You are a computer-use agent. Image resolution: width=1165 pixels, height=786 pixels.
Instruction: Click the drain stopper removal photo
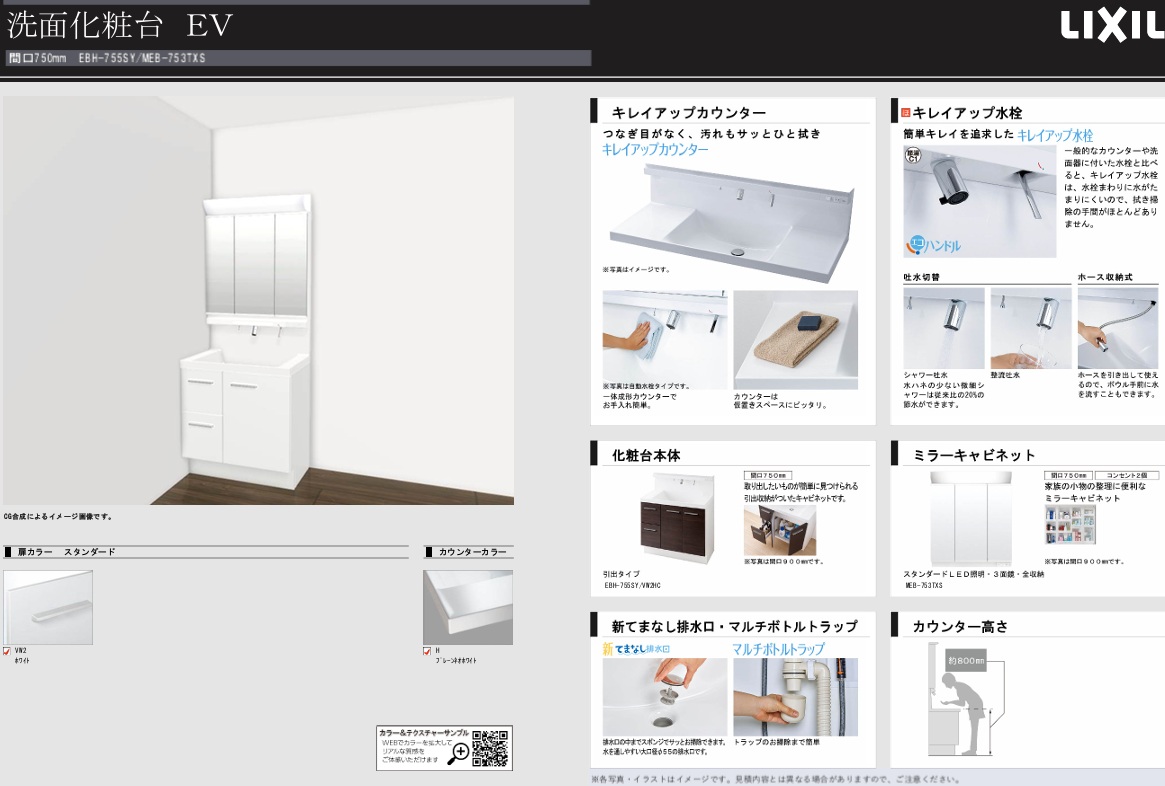click(x=665, y=697)
